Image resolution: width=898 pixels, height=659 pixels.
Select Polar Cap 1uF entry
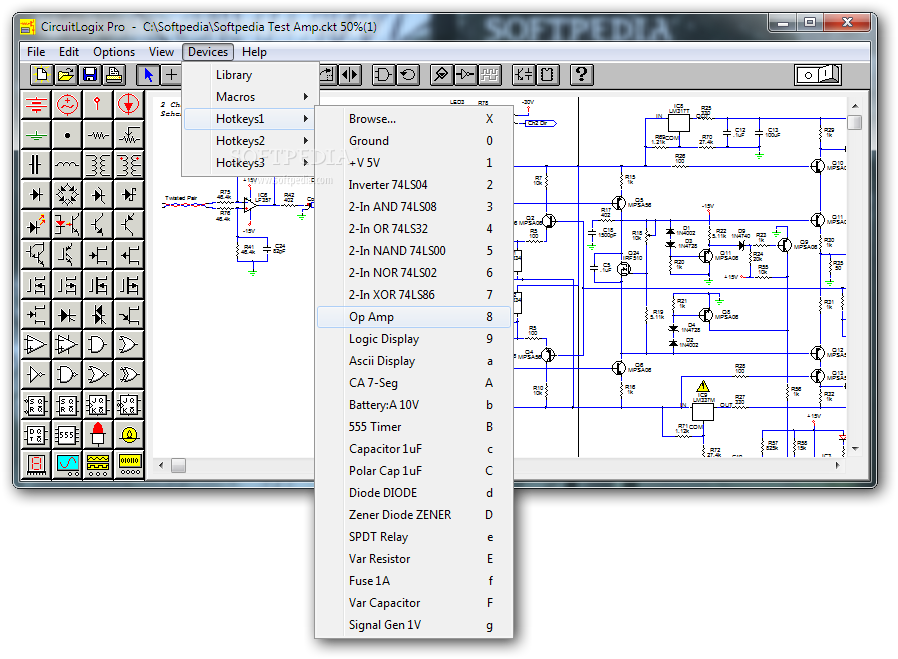pyautogui.click(x=413, y=471)
